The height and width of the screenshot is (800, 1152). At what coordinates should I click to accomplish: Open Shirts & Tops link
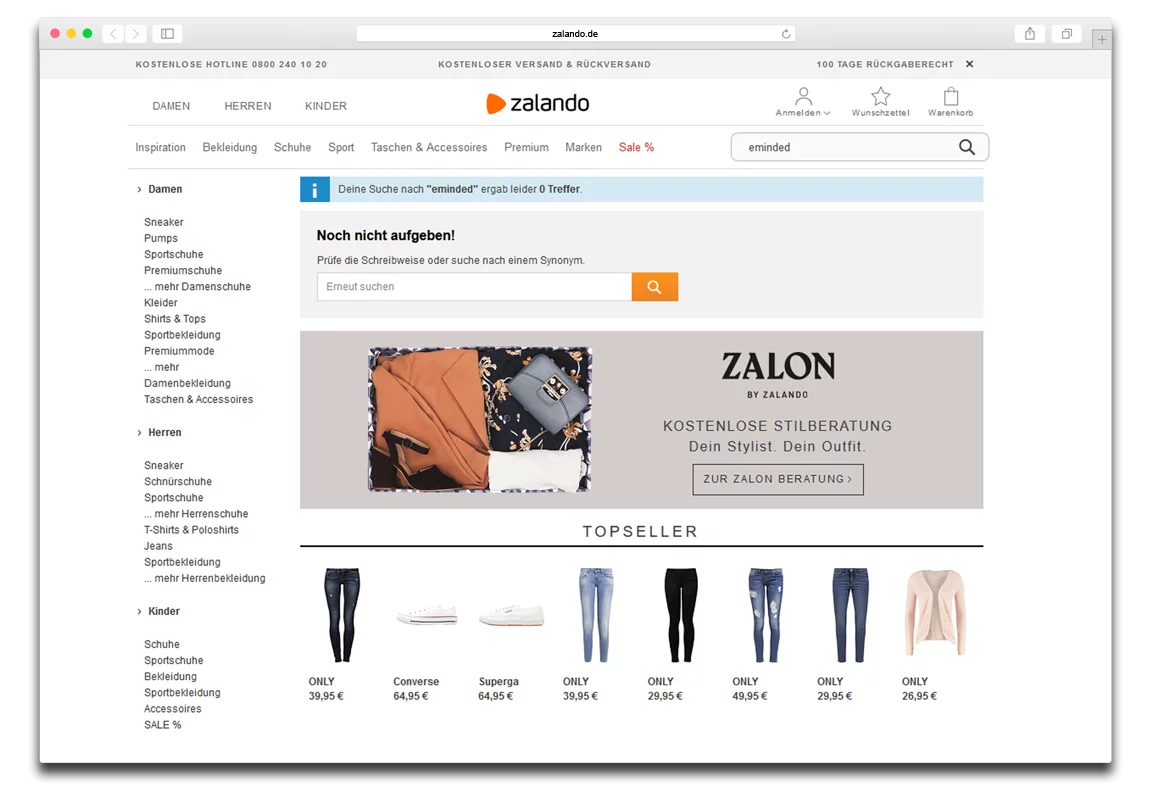coord(175,319)
